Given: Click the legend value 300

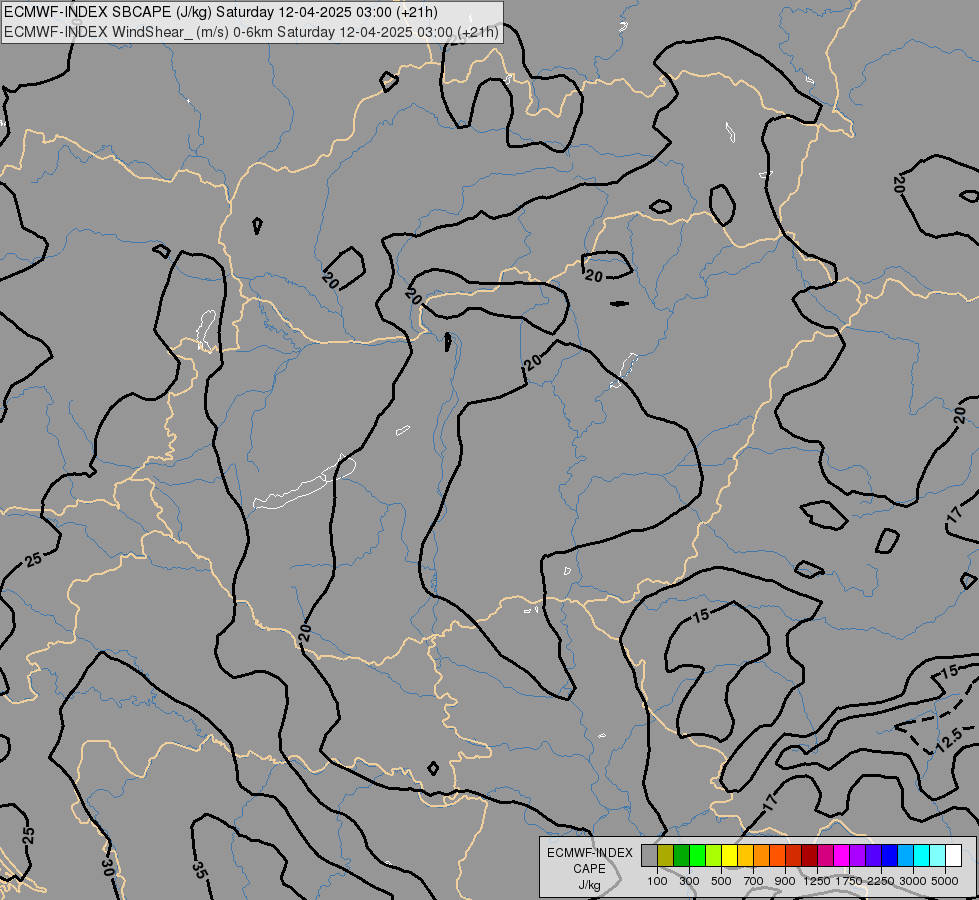Looking at the screenshot, I should click(x=689, y=881).
